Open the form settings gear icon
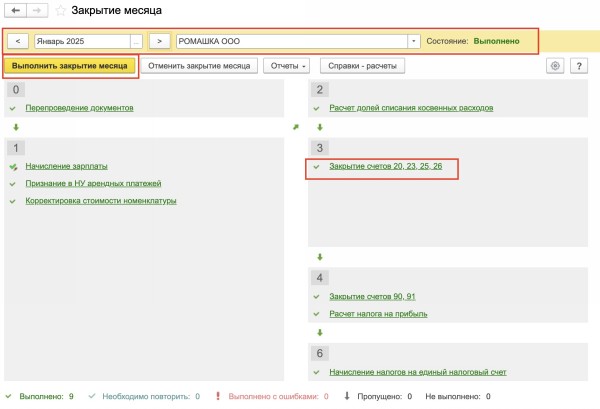 [555, 66]
